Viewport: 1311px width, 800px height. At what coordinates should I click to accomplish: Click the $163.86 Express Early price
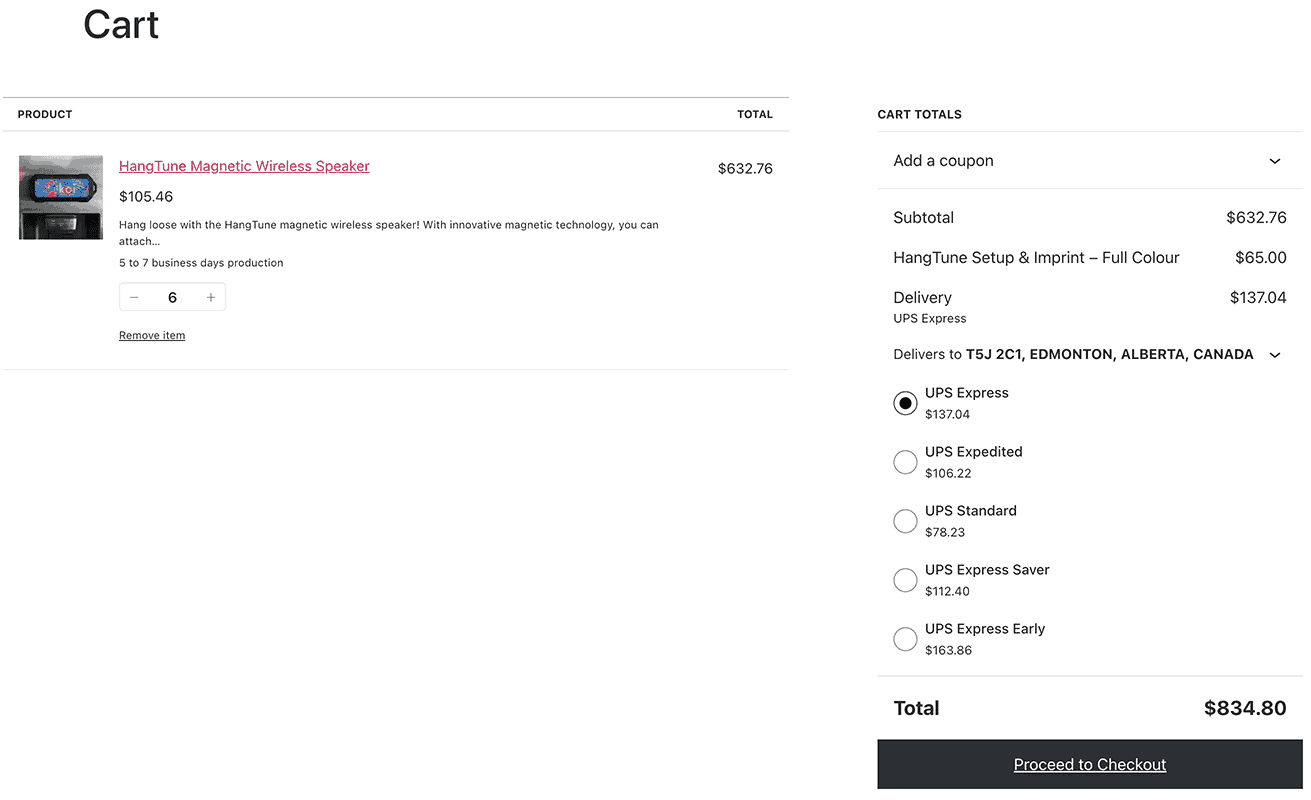click(x=948, y=650)
